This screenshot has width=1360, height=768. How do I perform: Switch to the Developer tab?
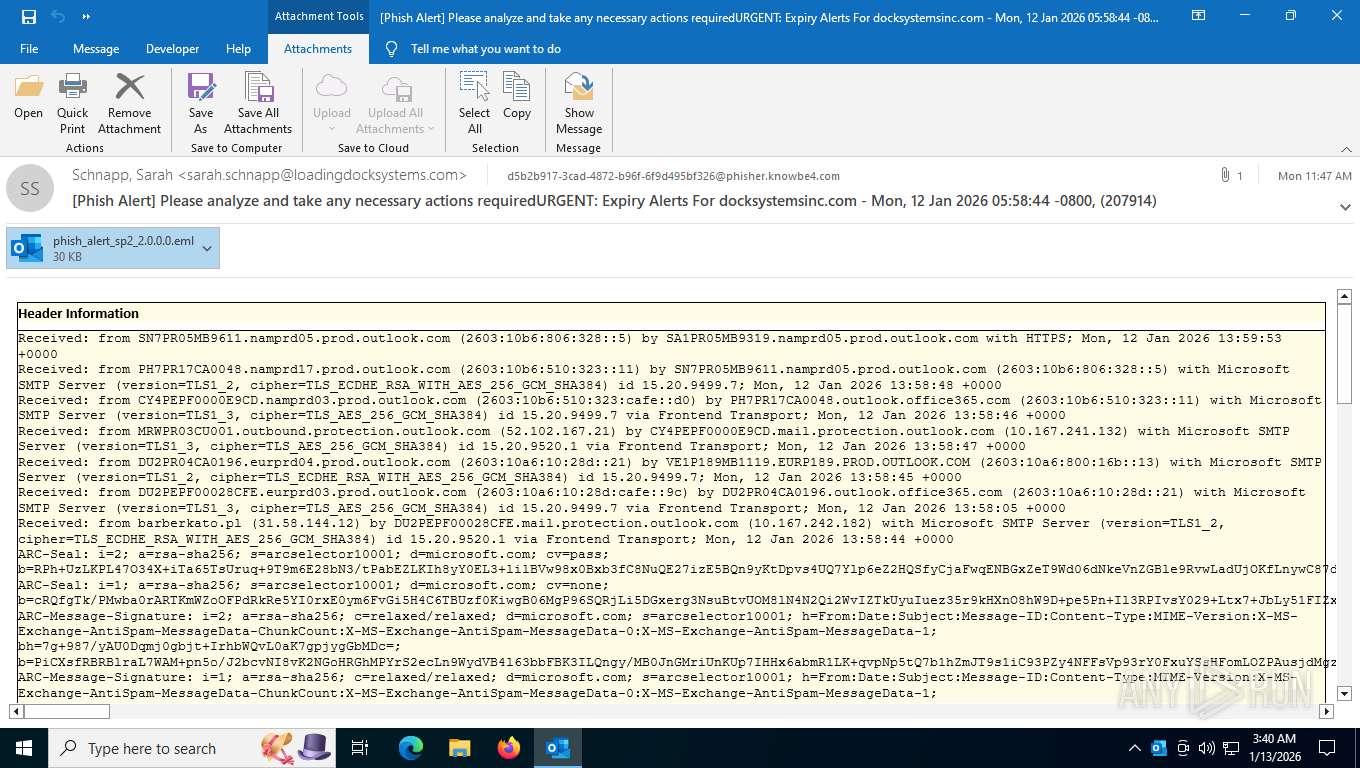tap(172, 48)
